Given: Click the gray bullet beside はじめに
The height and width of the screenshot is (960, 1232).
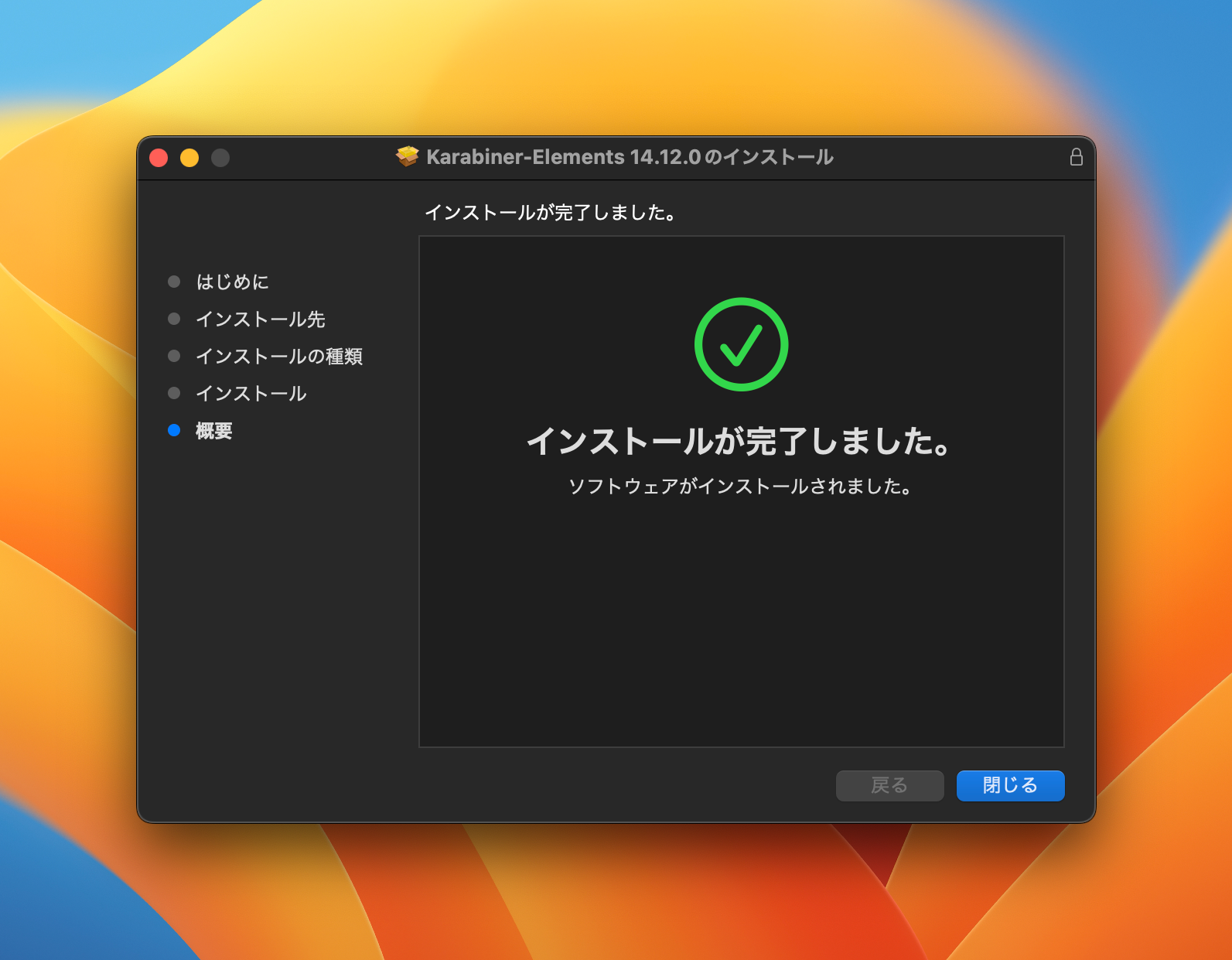Looking at the screenshot, I should tap(174, 282).
